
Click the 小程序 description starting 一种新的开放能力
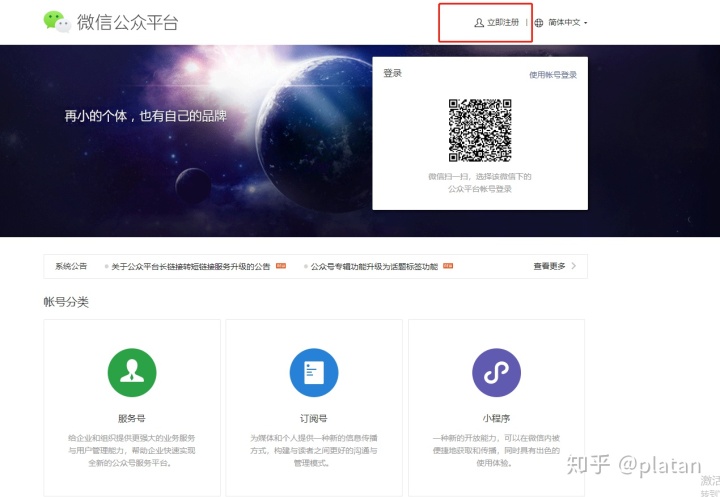pos(496,451)
